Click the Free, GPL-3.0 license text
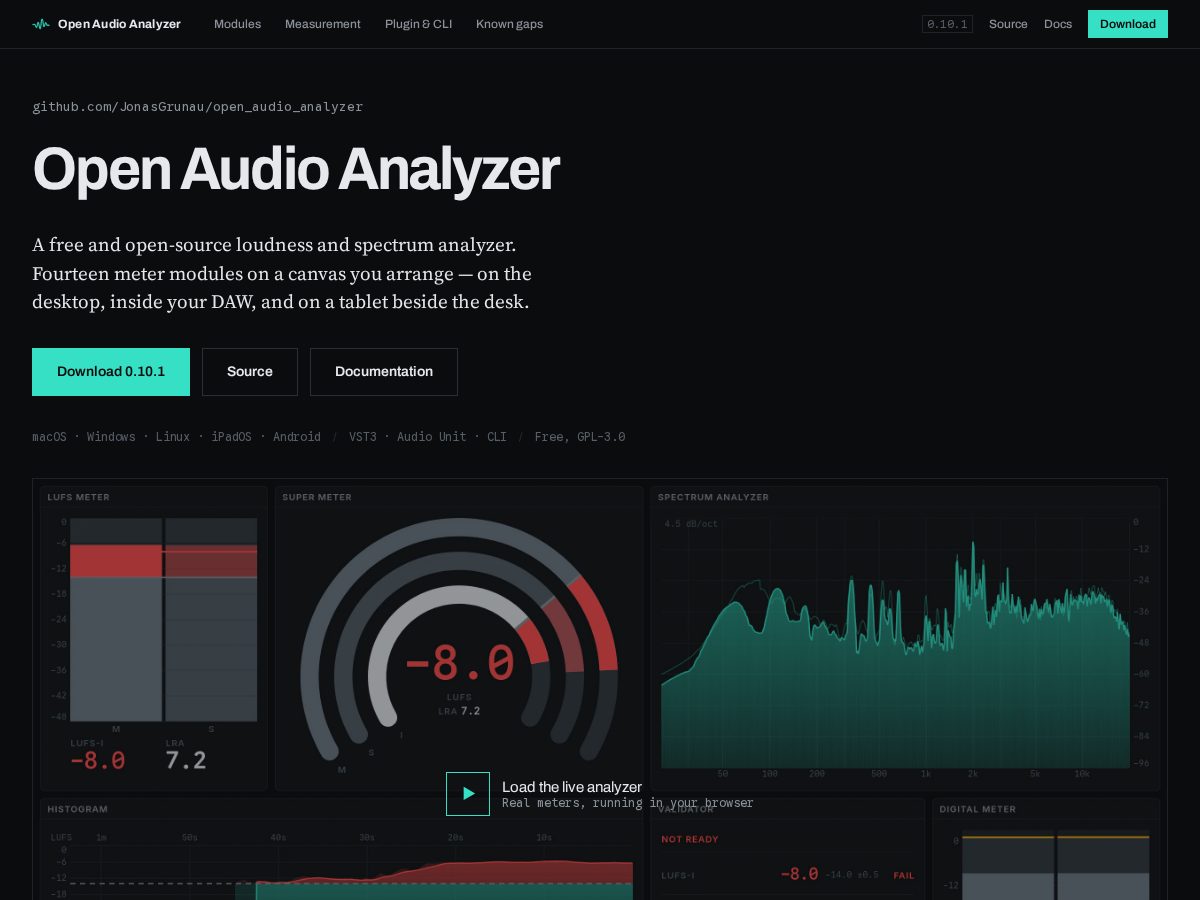 pyautogui.click(x=580, y=437)
